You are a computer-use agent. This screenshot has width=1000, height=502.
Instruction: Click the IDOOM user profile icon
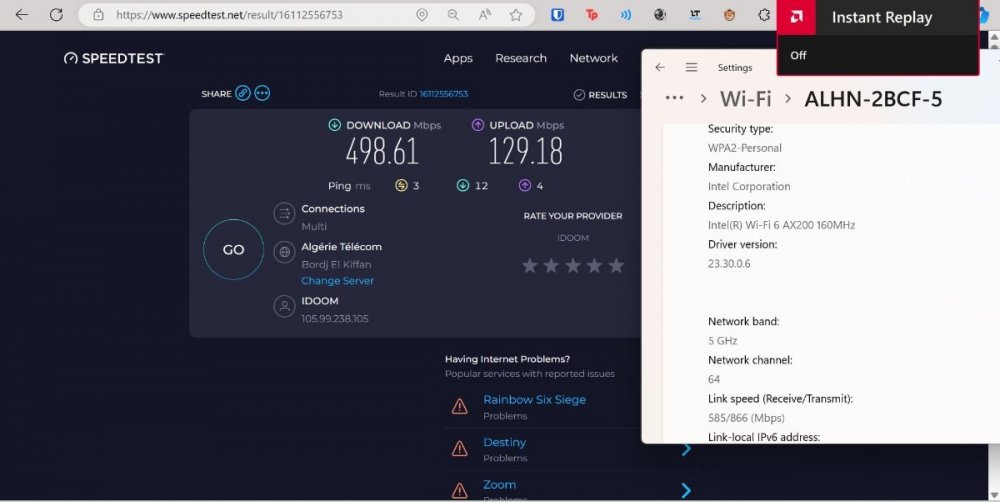(x=284, y=306)
